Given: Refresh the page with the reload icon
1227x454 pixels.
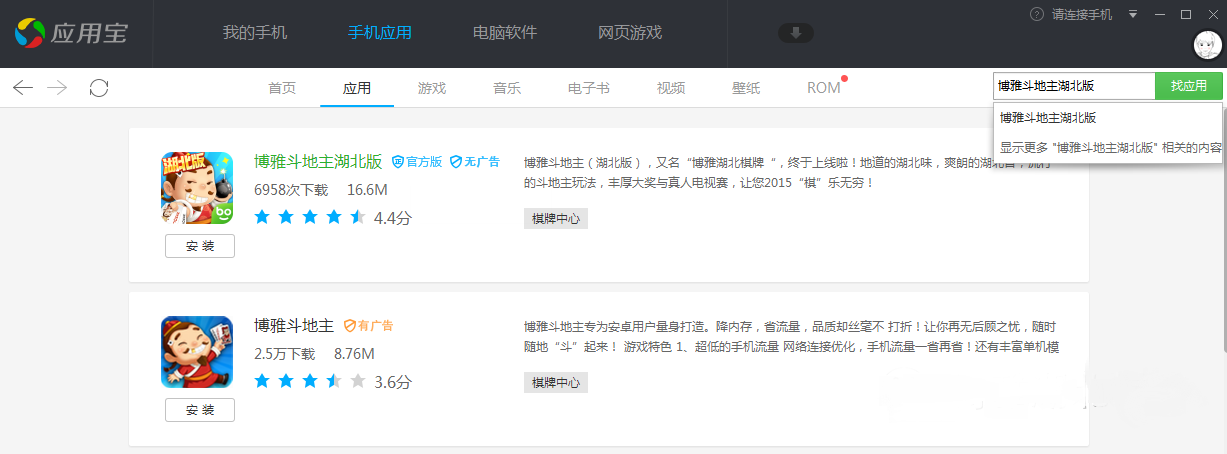Looking at the screenshot, I should [x=99, y=88].
